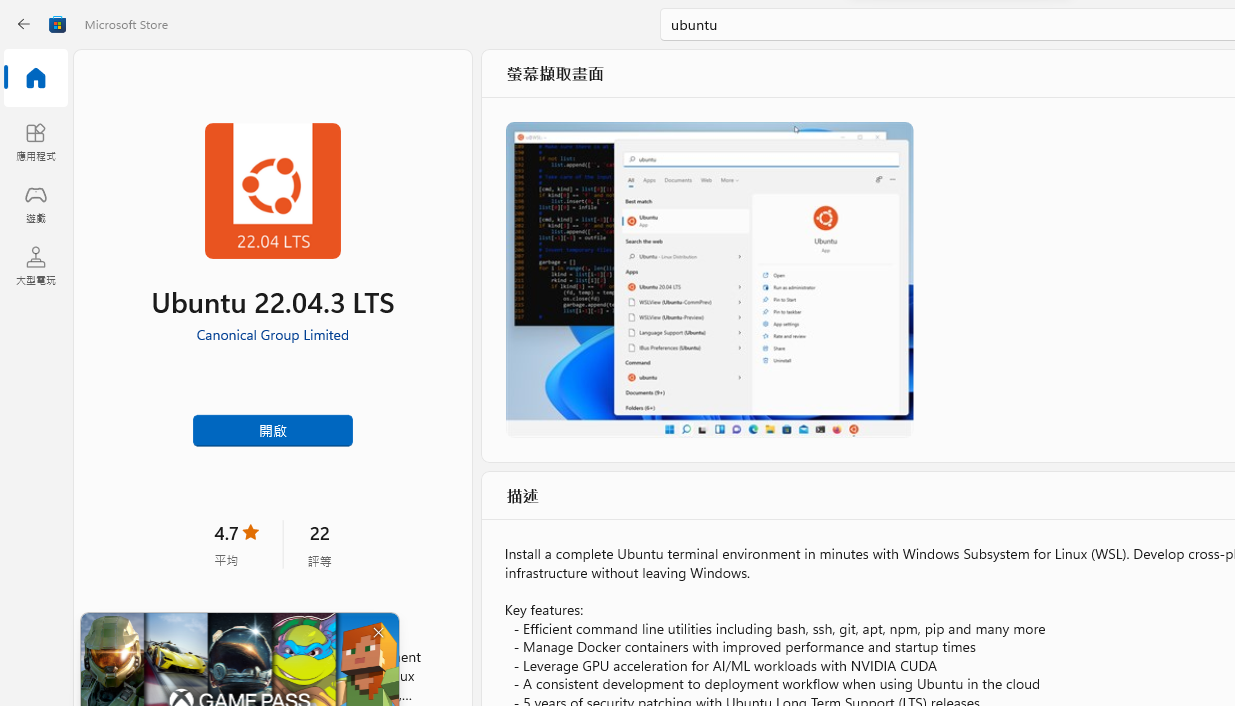Click the 'Efficient command line utilities' line
This screenshot has height=706, width=1235.
pos(780,628)
